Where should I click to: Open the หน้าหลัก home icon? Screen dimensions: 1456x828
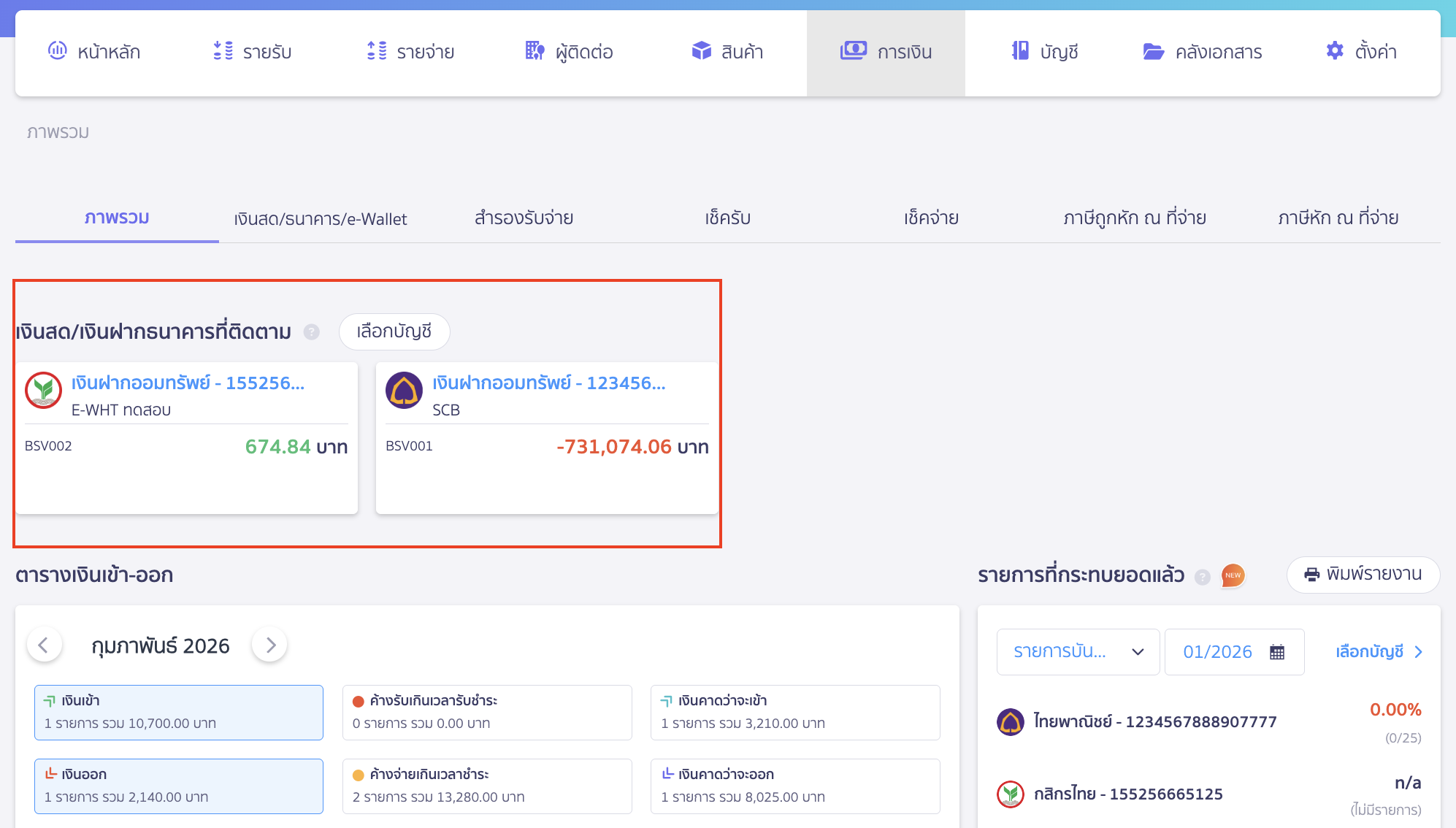[58, 51]
